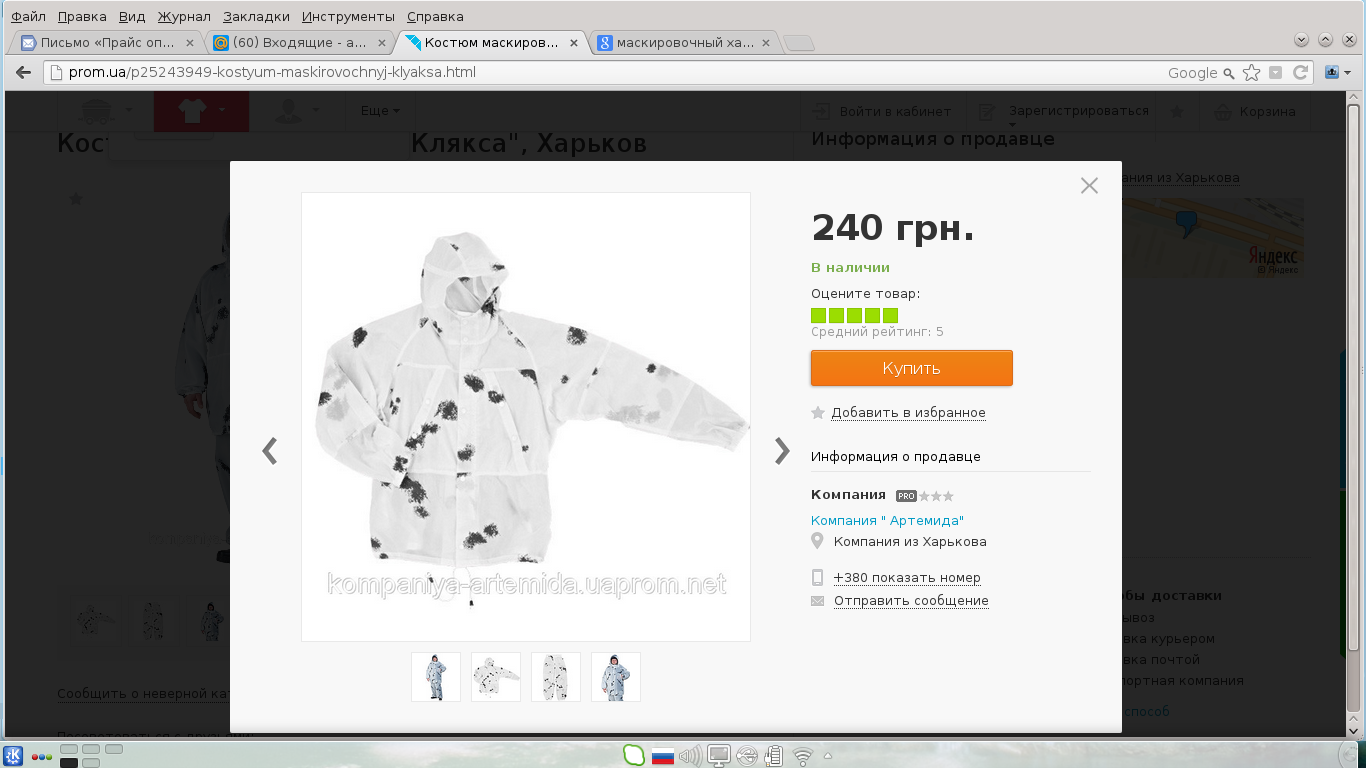1366x768 pixels.
Task: Open the person category dropdown in header
Action: (x=299, y=111)
